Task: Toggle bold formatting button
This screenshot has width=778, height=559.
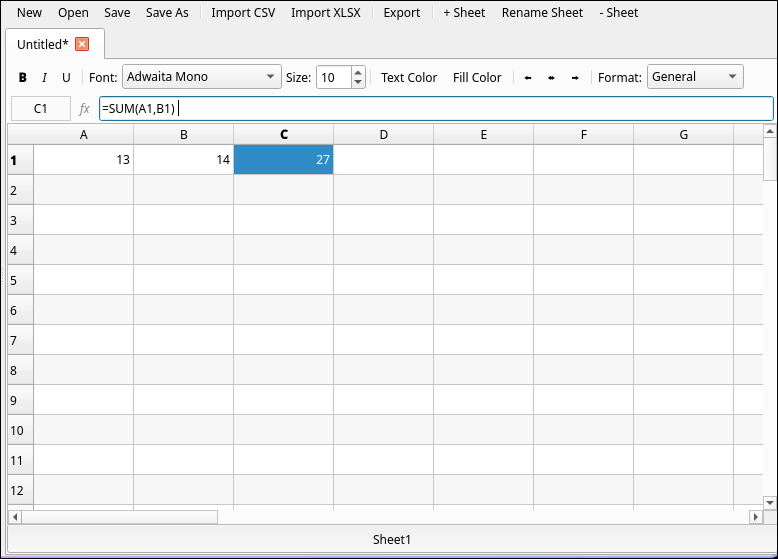Action: 23,78
